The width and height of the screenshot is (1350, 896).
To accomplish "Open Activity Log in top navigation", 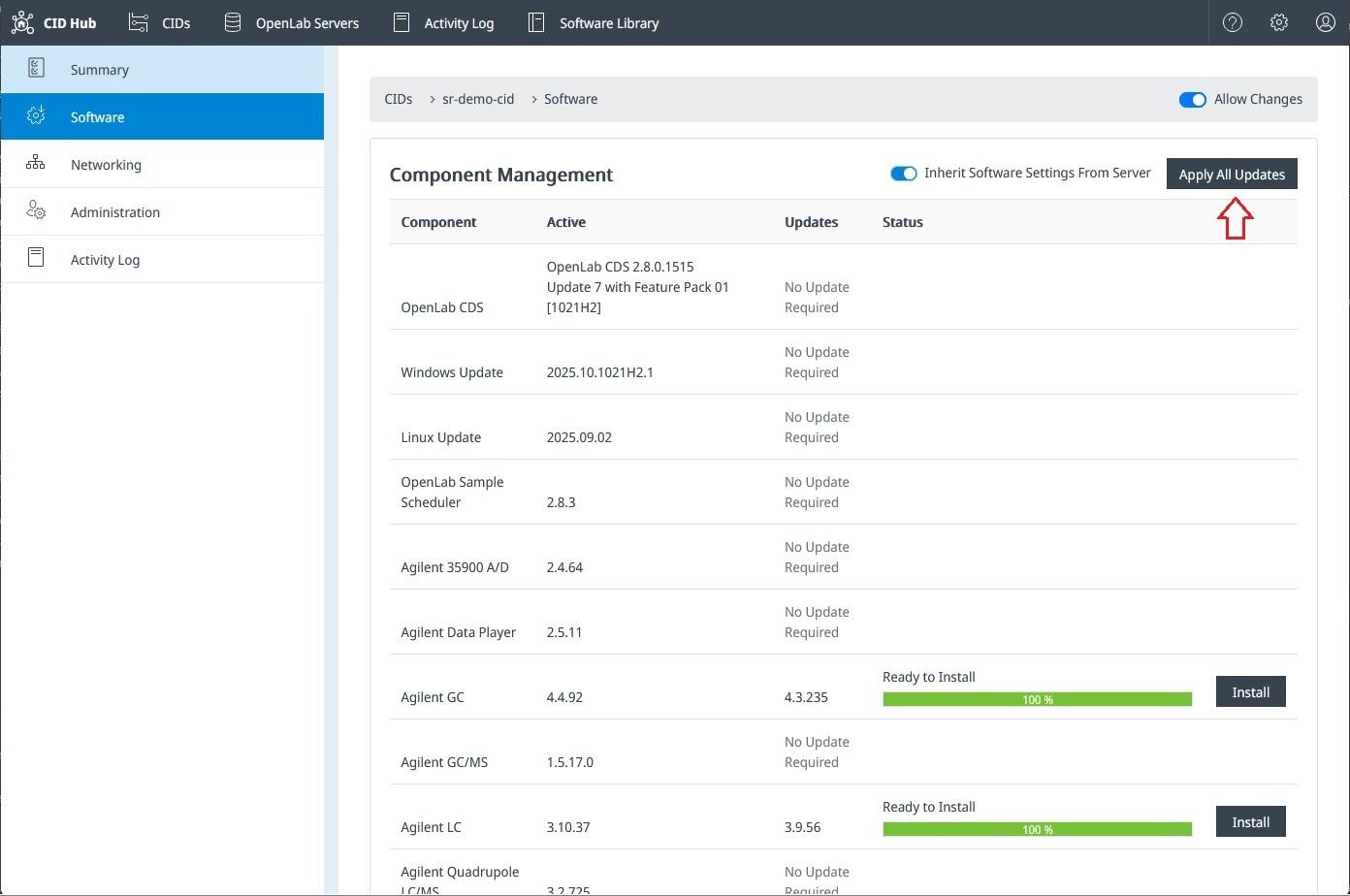I will (x=459, y=23).
